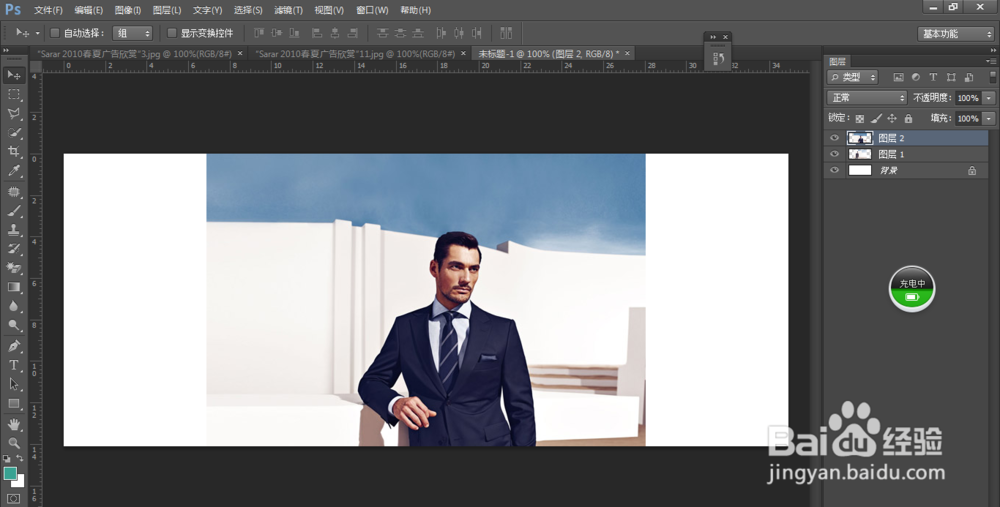Screen dimensions: 1000x507
Task: Reset default foreground and background colors
Action: click(6, 458)
